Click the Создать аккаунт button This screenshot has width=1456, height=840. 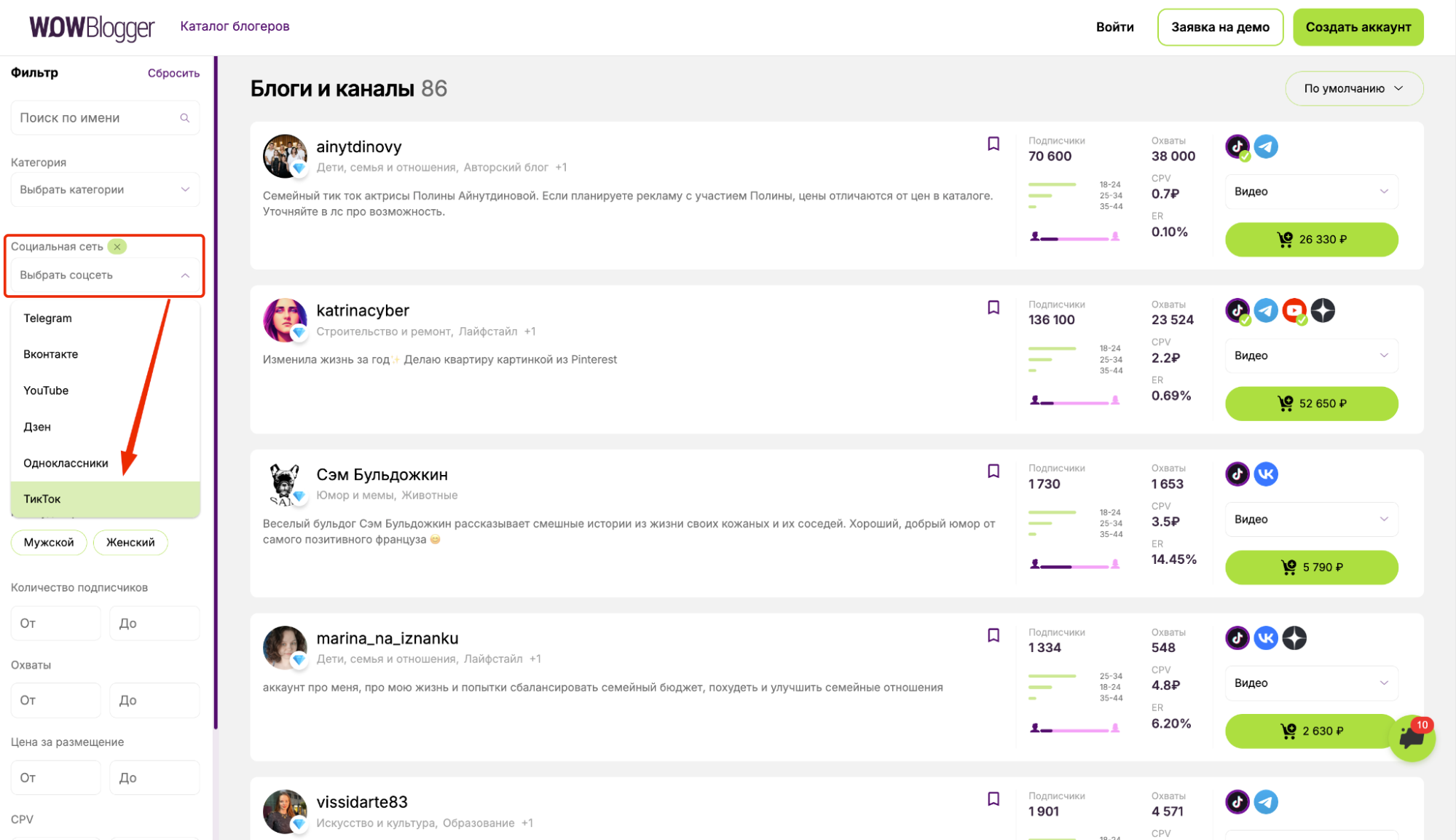coord(1358,27)
